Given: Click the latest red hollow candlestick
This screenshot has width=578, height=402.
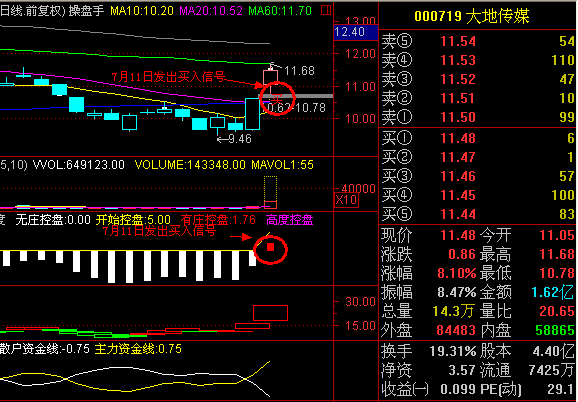Looking at the screenshot, I should pyautogui.click(x=270, y=77).
